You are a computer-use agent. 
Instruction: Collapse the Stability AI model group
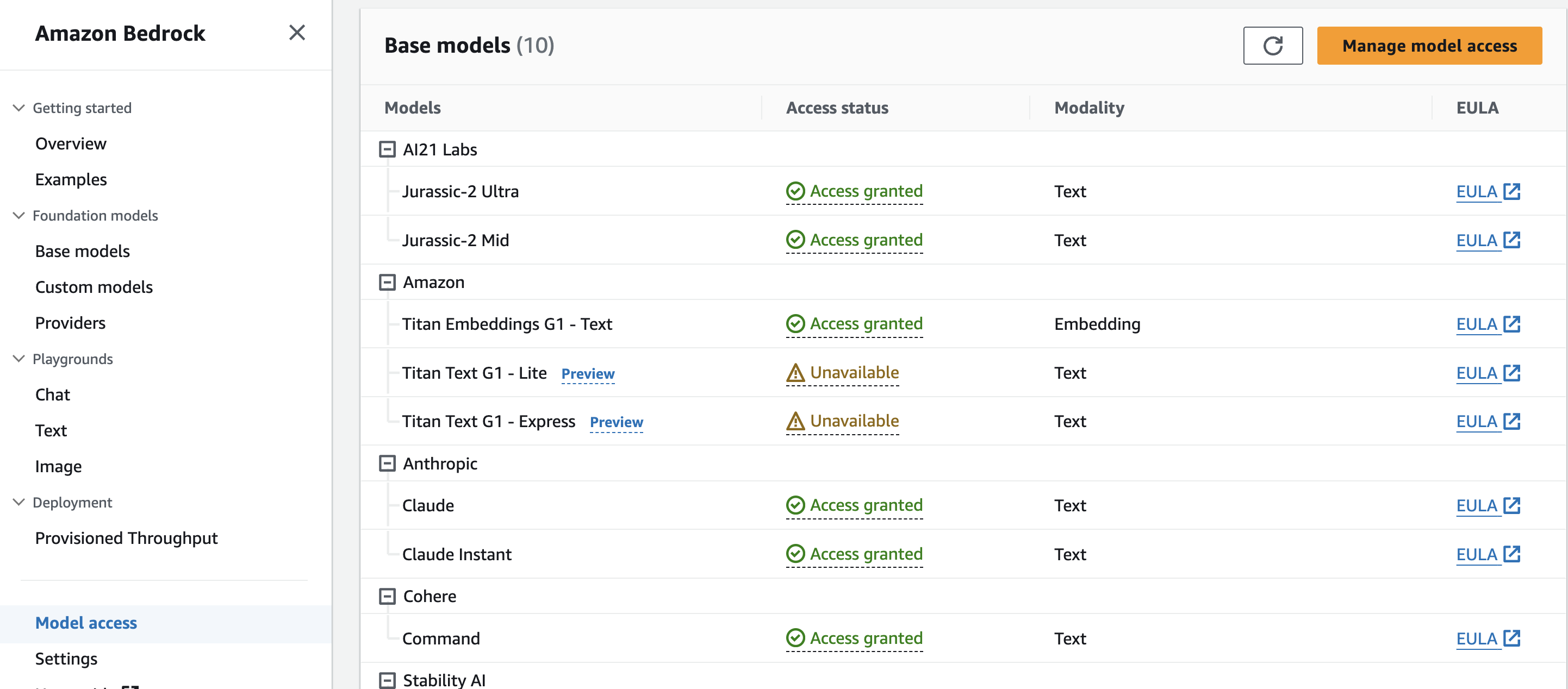point(387,680)
